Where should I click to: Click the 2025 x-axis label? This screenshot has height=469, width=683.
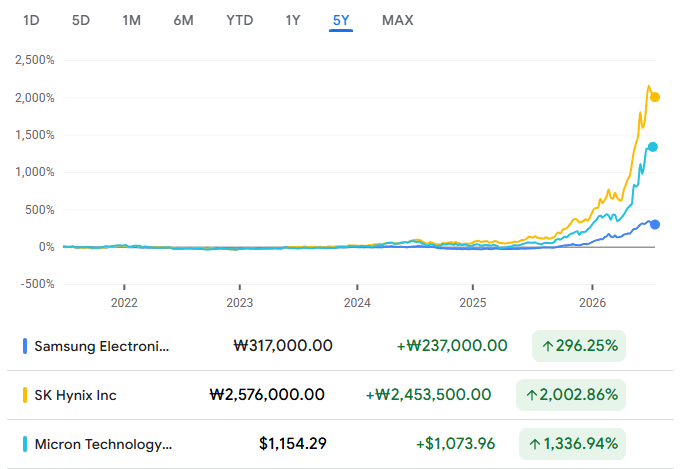(x=473, y=303)
